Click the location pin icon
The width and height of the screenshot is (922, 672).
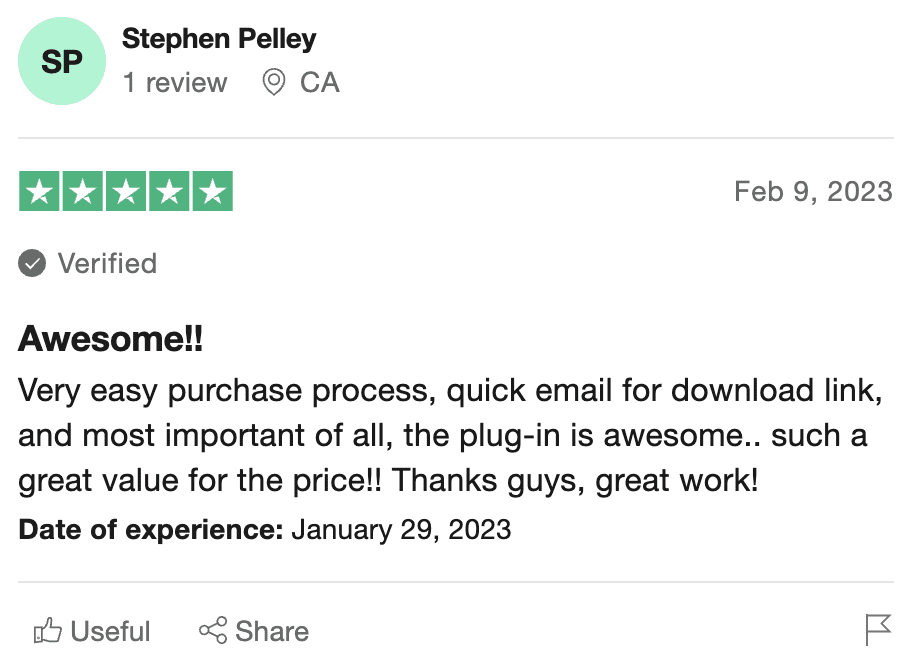(273, 82)
